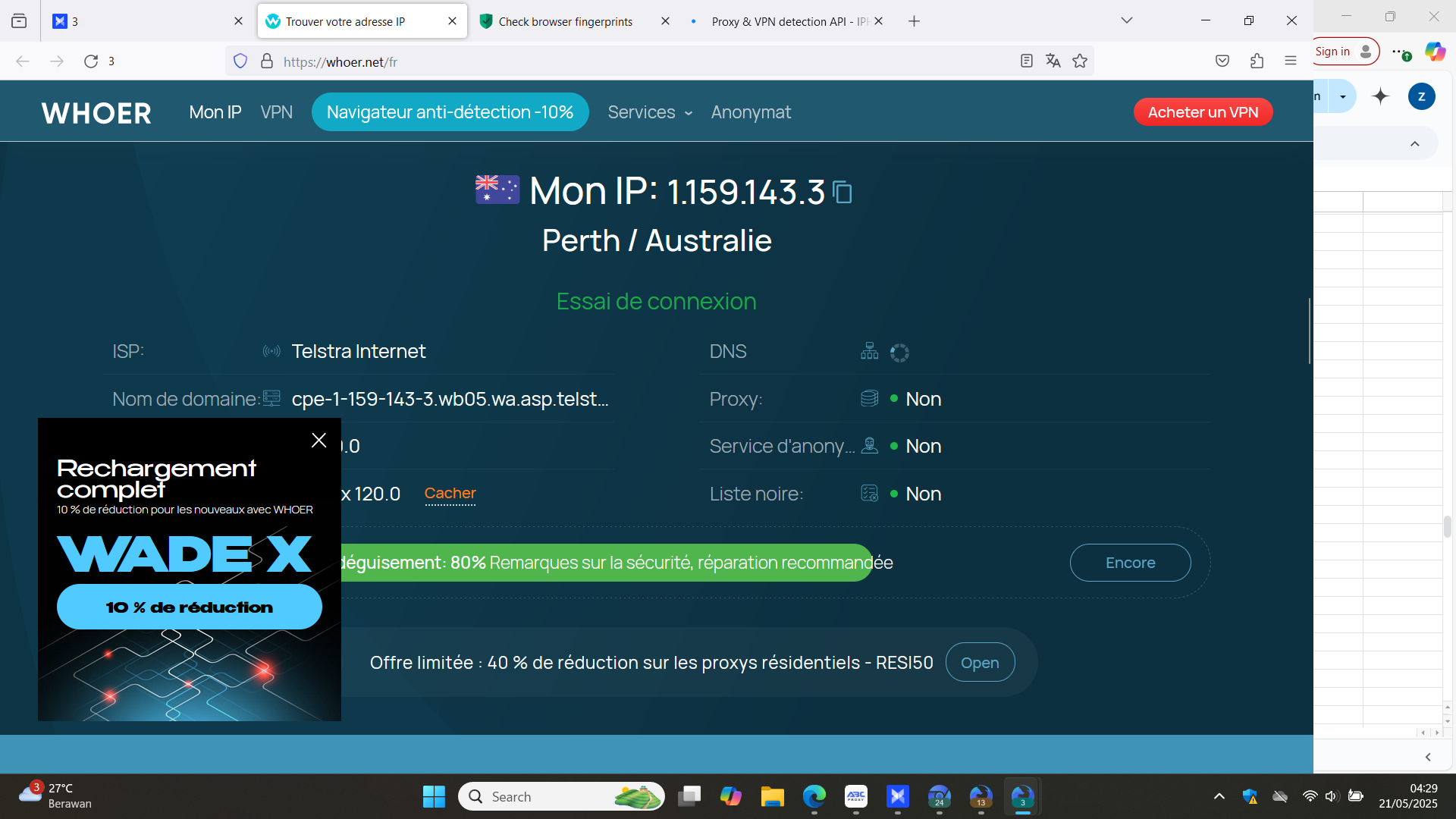Click the Cacher link
The width and height of the screenshot is (1456, 819).
tap(450, 494)
